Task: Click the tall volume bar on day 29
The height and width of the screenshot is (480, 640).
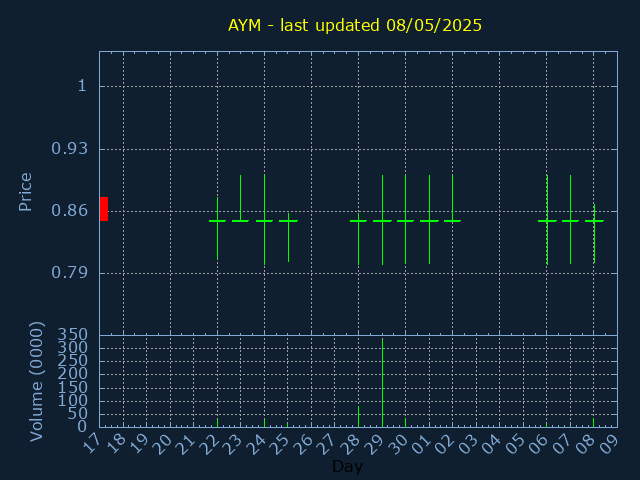Action: click(x=382, y=382)
